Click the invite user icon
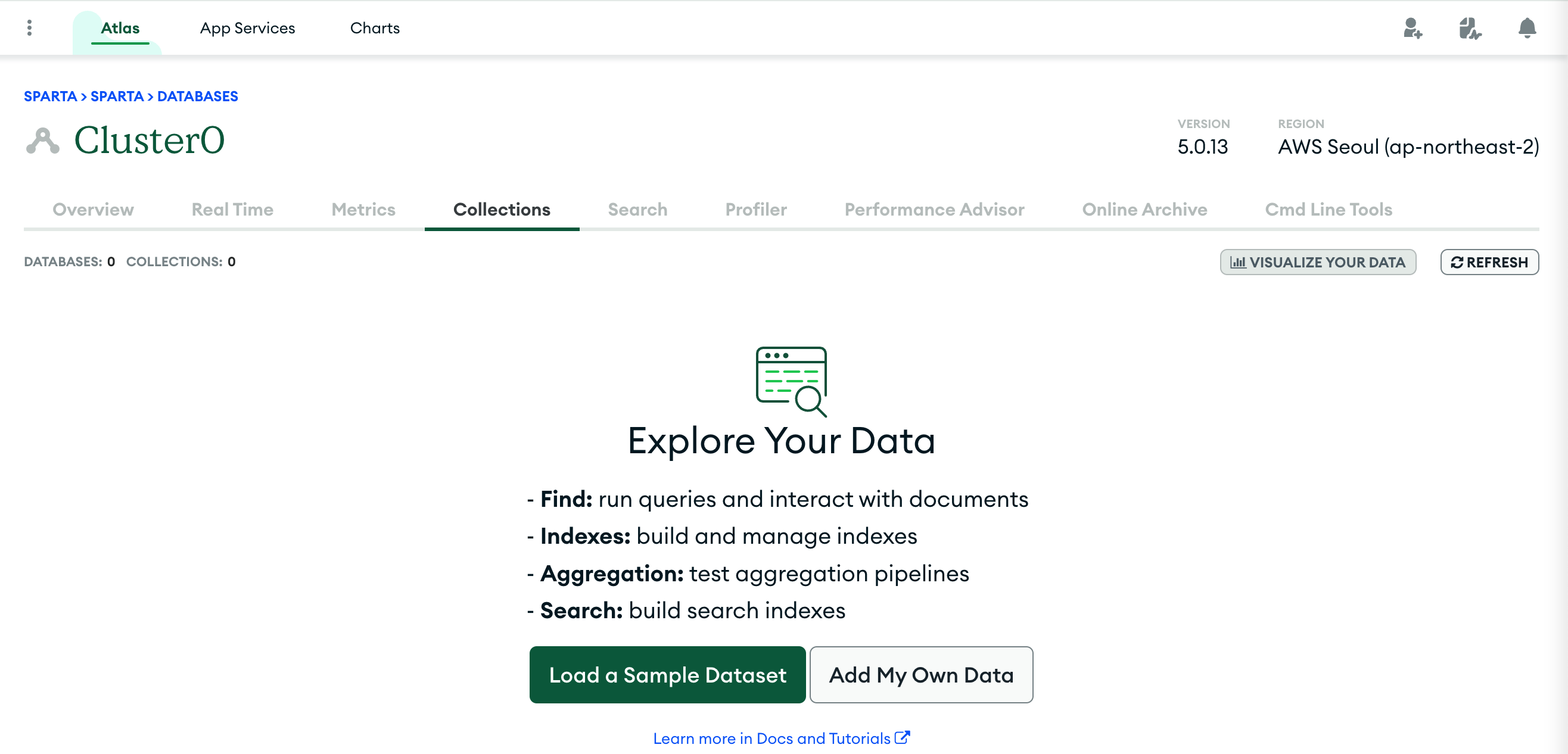The image size is (1568, 754). pyautogui.click(x=1412, y=28)
